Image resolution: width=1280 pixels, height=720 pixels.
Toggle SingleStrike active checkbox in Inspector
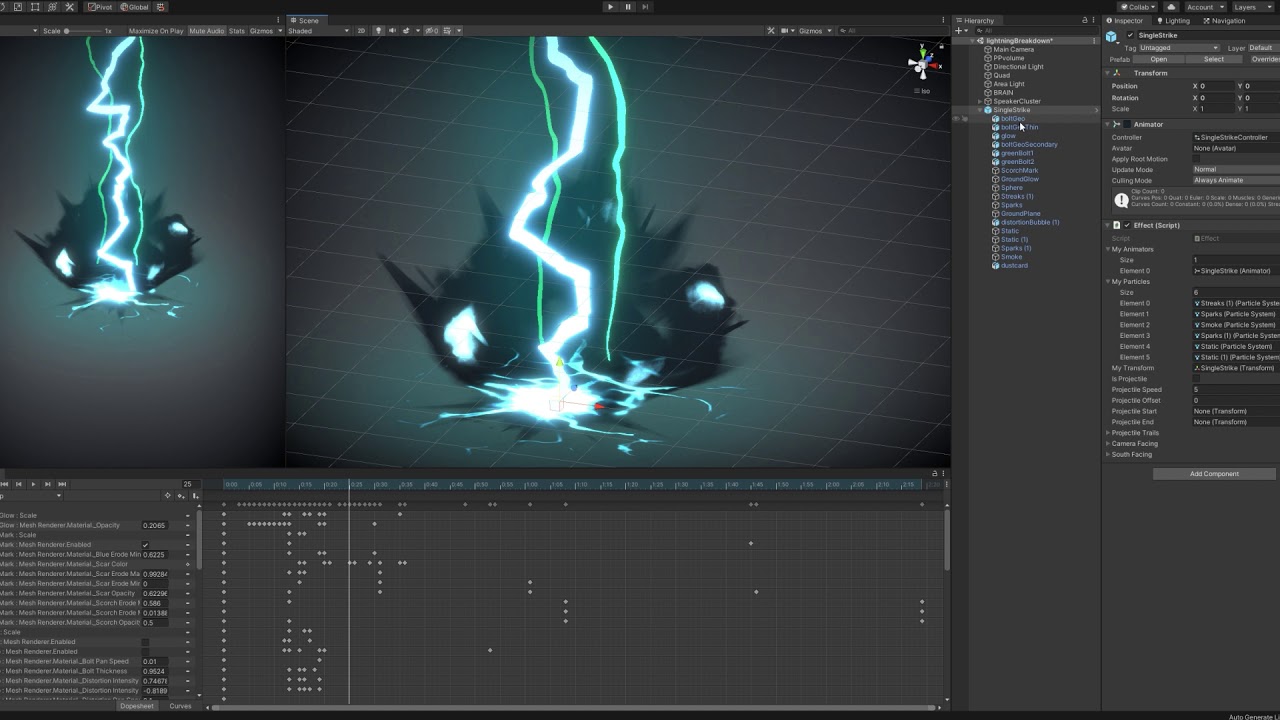point(1130,35)
